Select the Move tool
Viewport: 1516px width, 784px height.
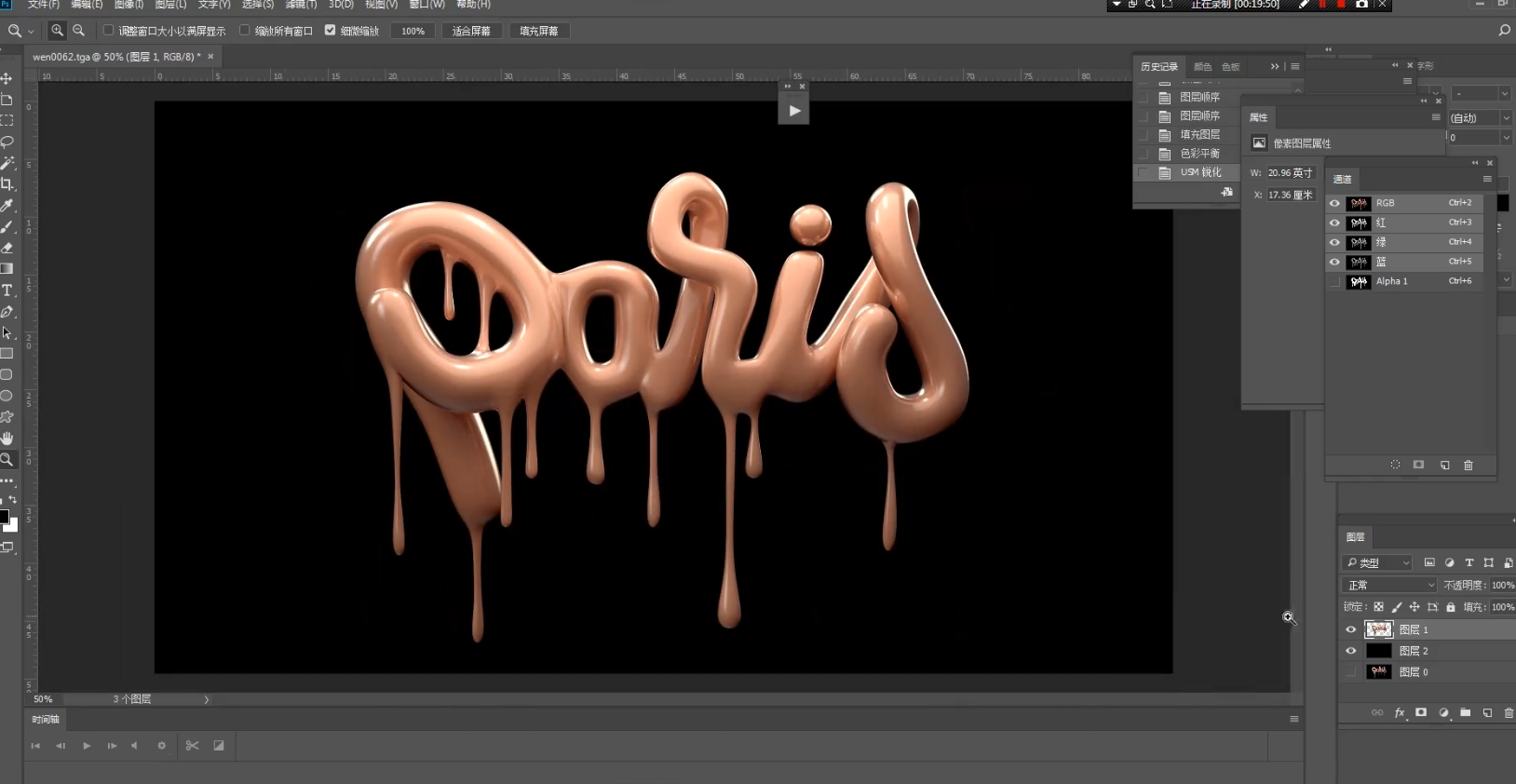tap(7, 78)
